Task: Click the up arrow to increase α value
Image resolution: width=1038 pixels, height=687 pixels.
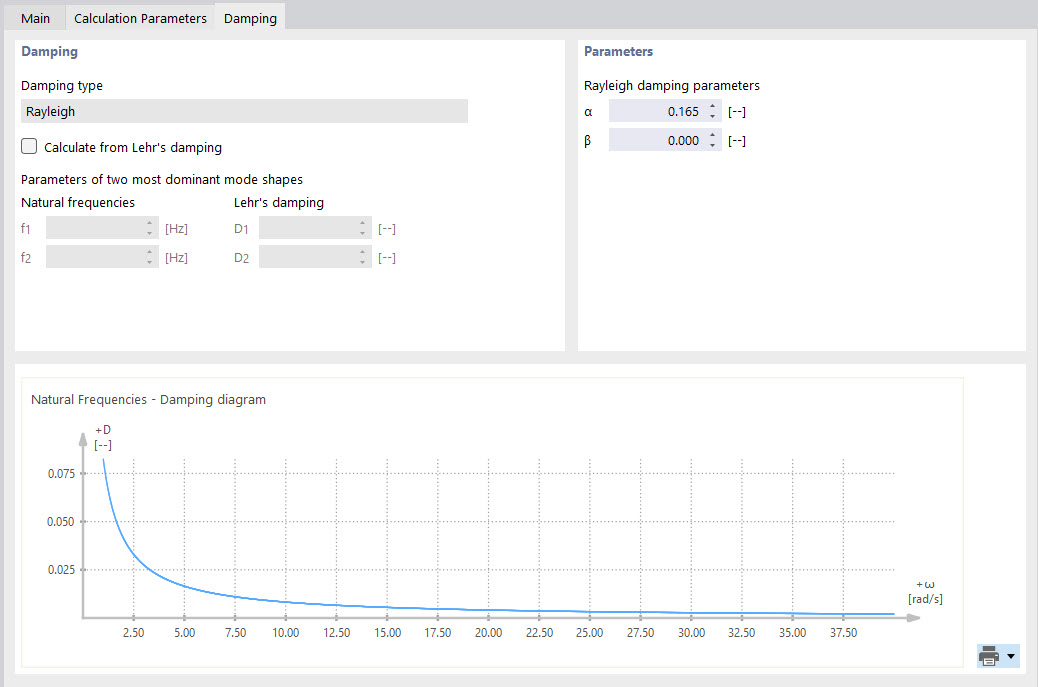Action: pos(711,106)
